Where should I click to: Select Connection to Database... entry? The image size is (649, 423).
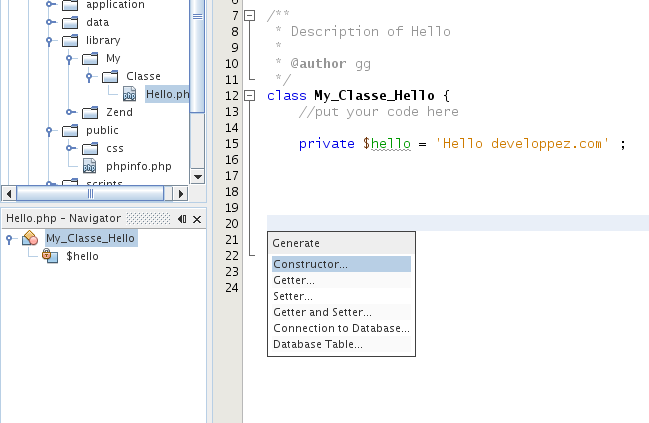tap(341, 329)
